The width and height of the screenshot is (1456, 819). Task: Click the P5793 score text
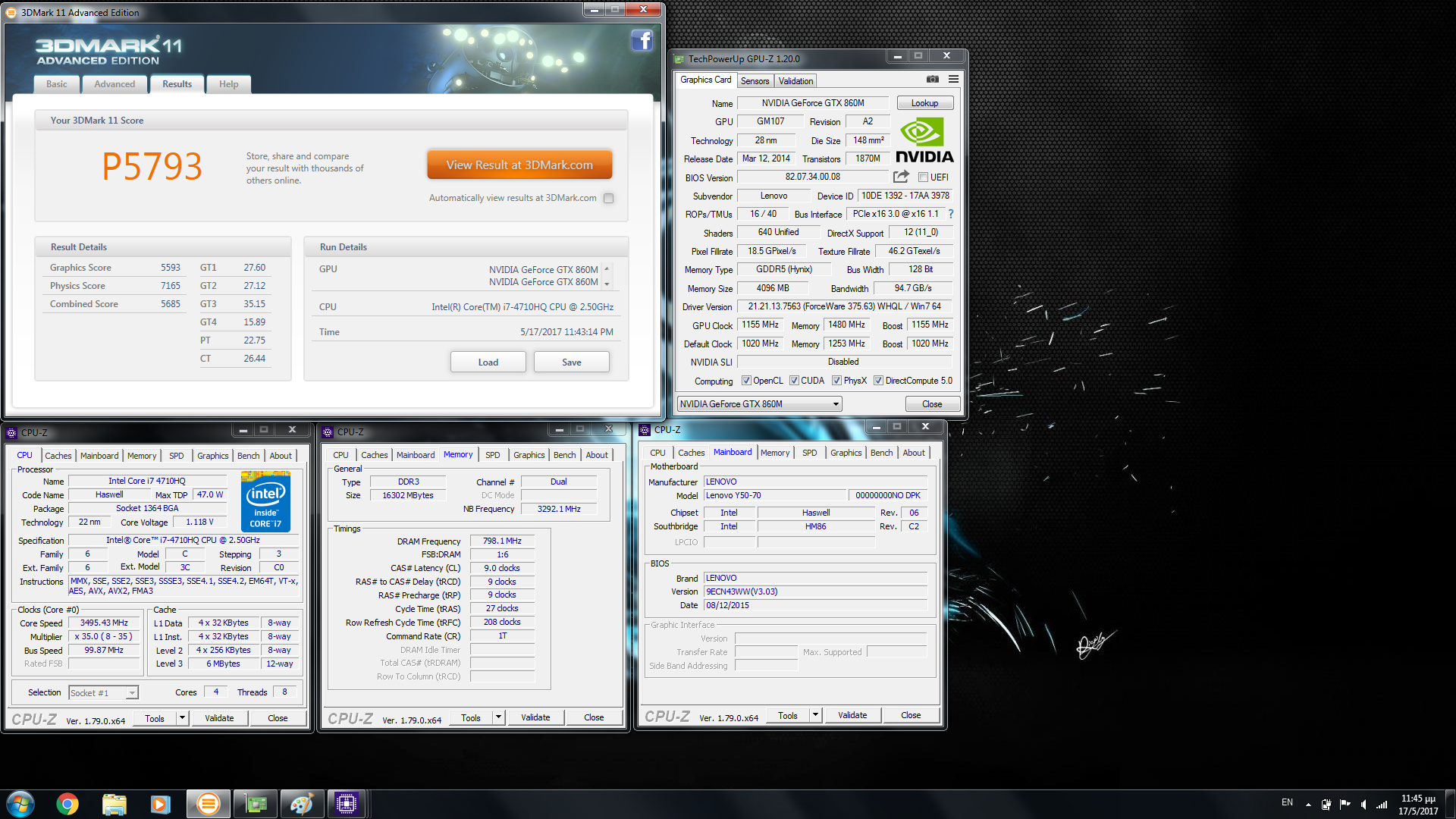(x=152, y=166)
